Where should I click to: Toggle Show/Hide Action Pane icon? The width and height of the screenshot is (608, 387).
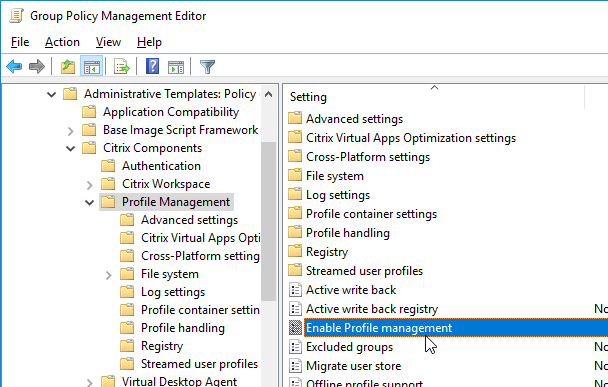point(176,67)
